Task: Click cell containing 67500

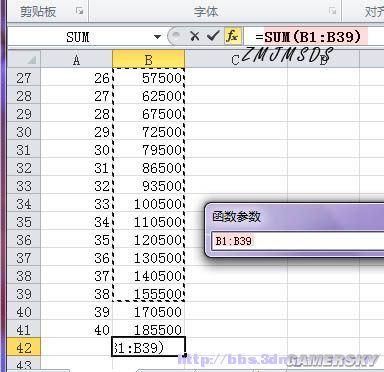Action: [x=149, y=114]
